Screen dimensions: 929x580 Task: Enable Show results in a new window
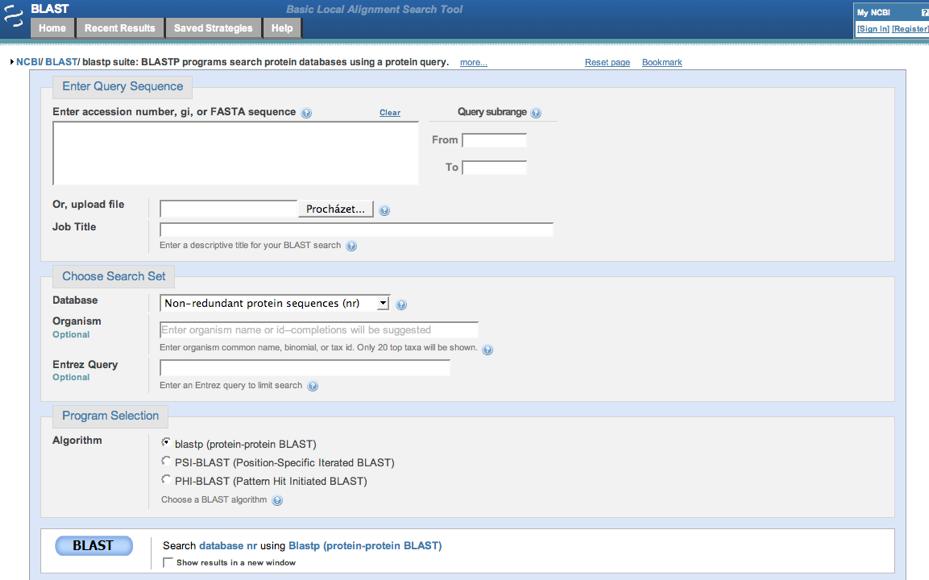tap(168, 562)
